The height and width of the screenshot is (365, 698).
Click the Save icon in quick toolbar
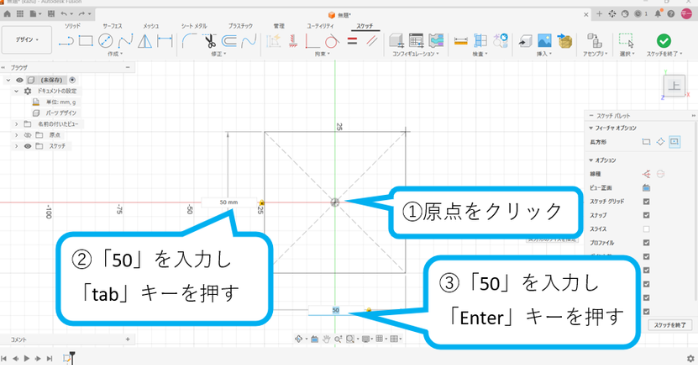coord(51,14)
